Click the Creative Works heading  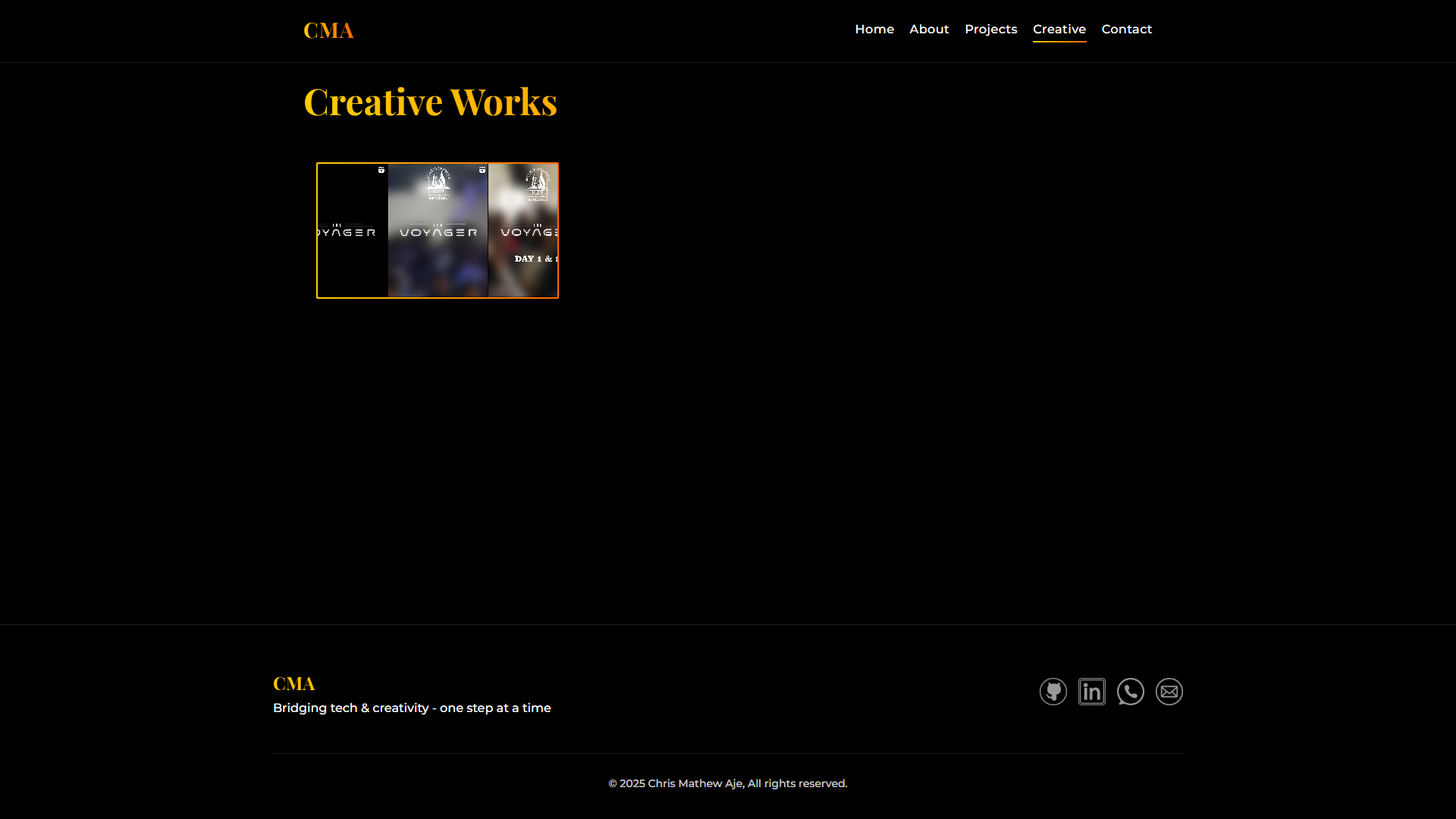pos(430,102)
